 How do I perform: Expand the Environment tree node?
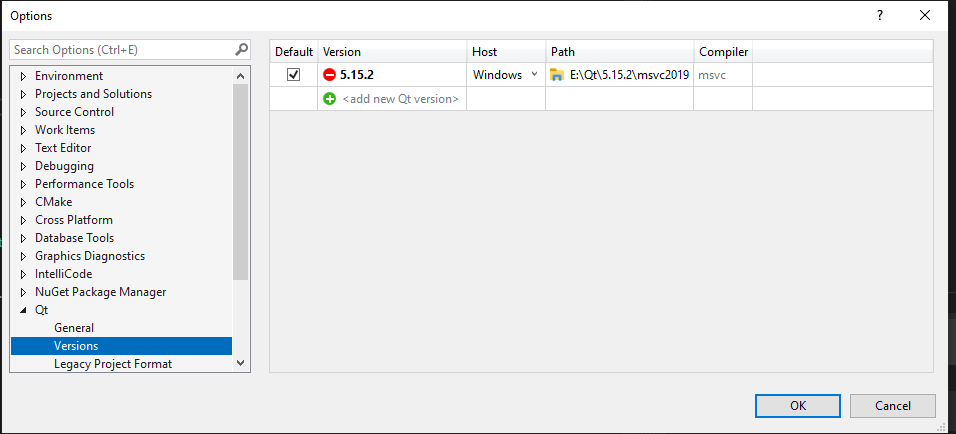pyautogui.click(x=24, y=76)
